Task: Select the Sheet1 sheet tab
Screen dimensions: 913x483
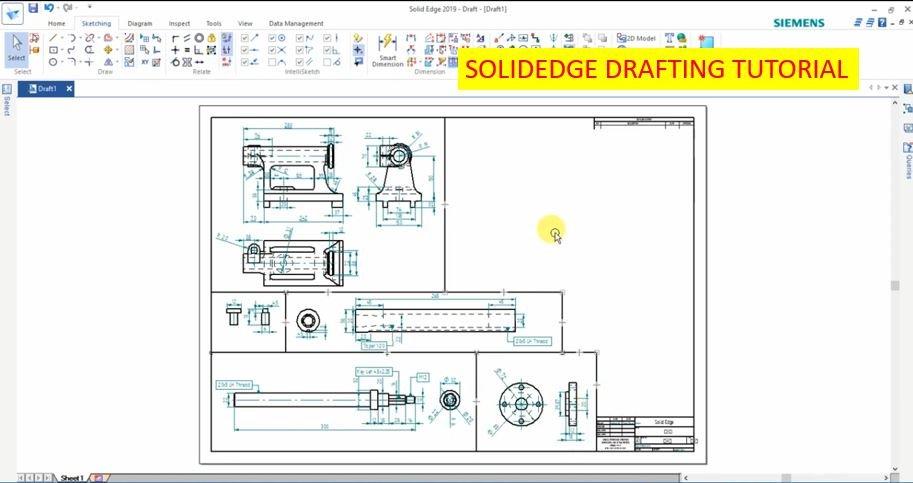Action: click(71, 478)
